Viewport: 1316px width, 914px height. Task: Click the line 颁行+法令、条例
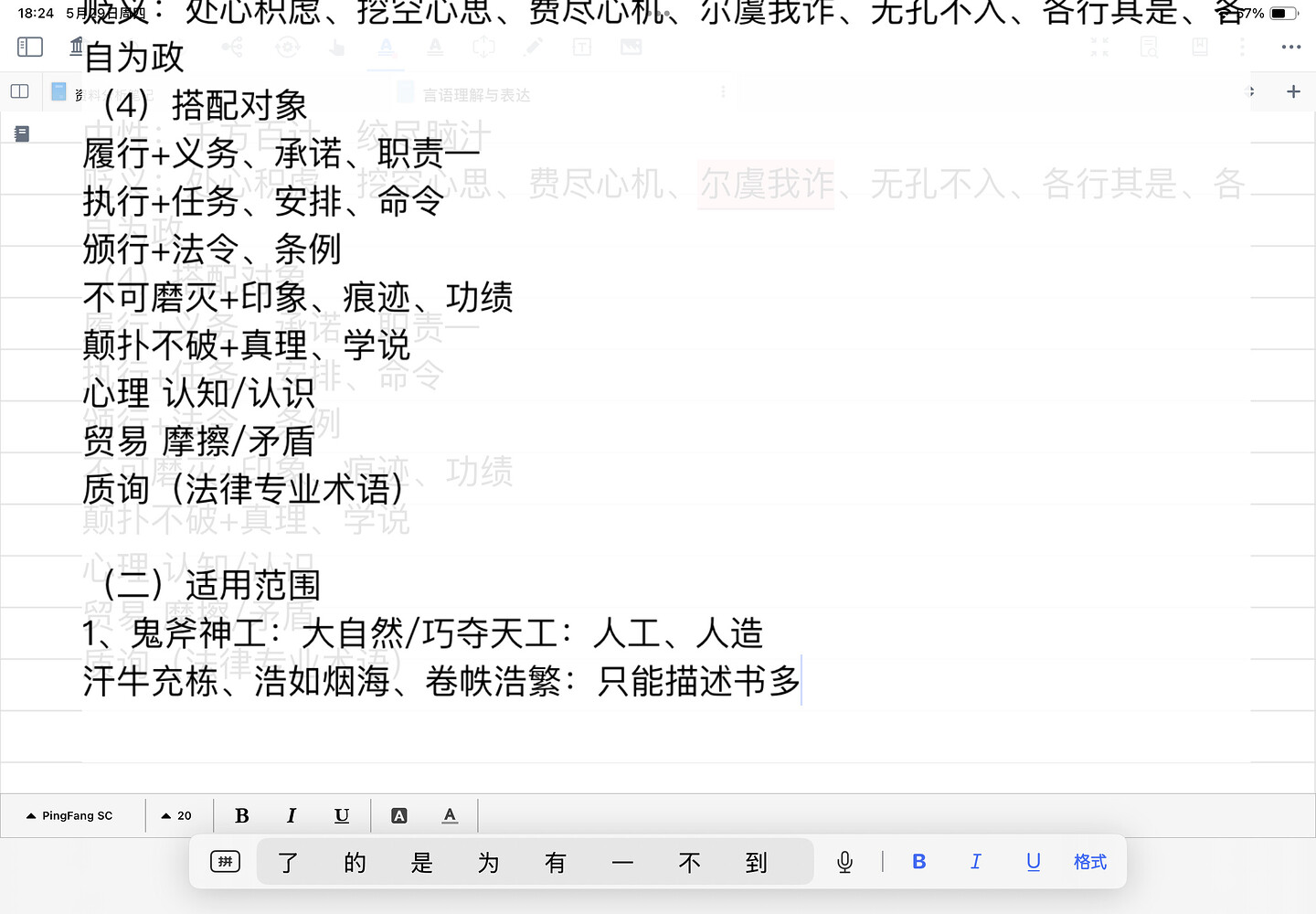click(x=212, y=249)
